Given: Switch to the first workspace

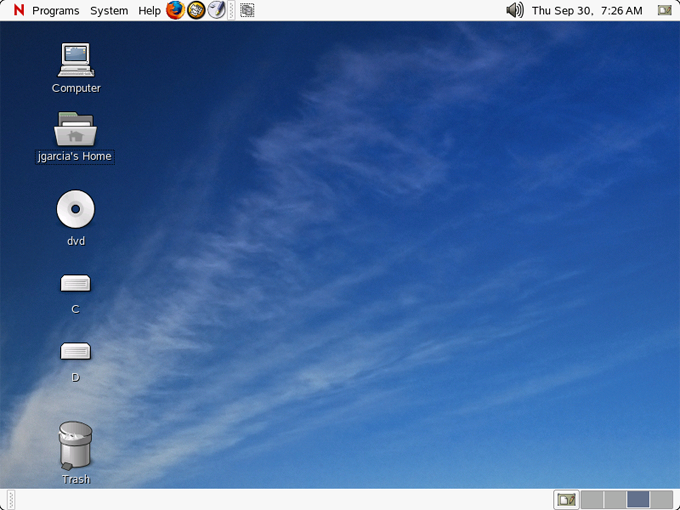Looking at the screenshot, I should (592, 500).
